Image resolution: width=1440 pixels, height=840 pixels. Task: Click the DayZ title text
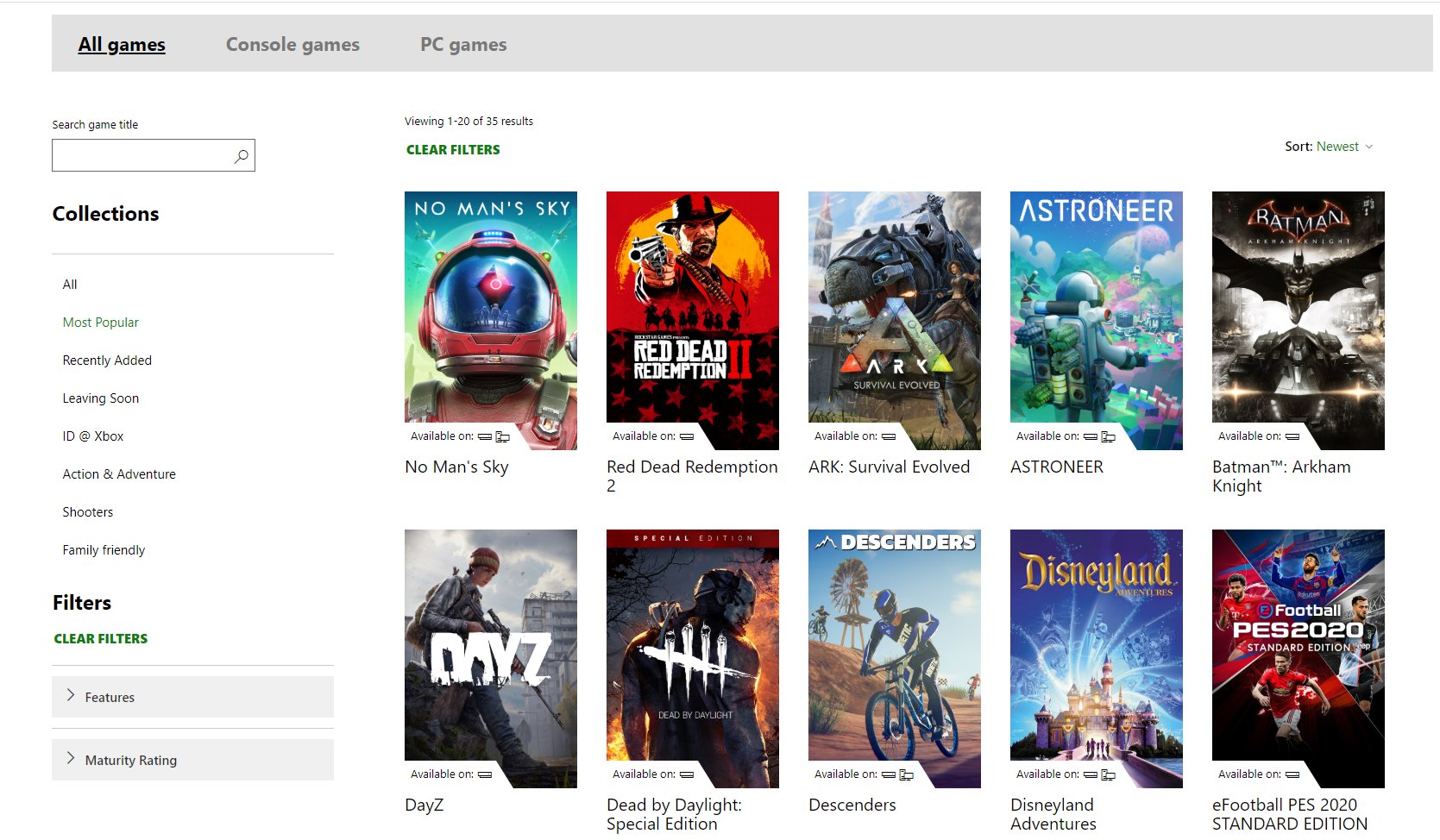(x=424, y=806)
